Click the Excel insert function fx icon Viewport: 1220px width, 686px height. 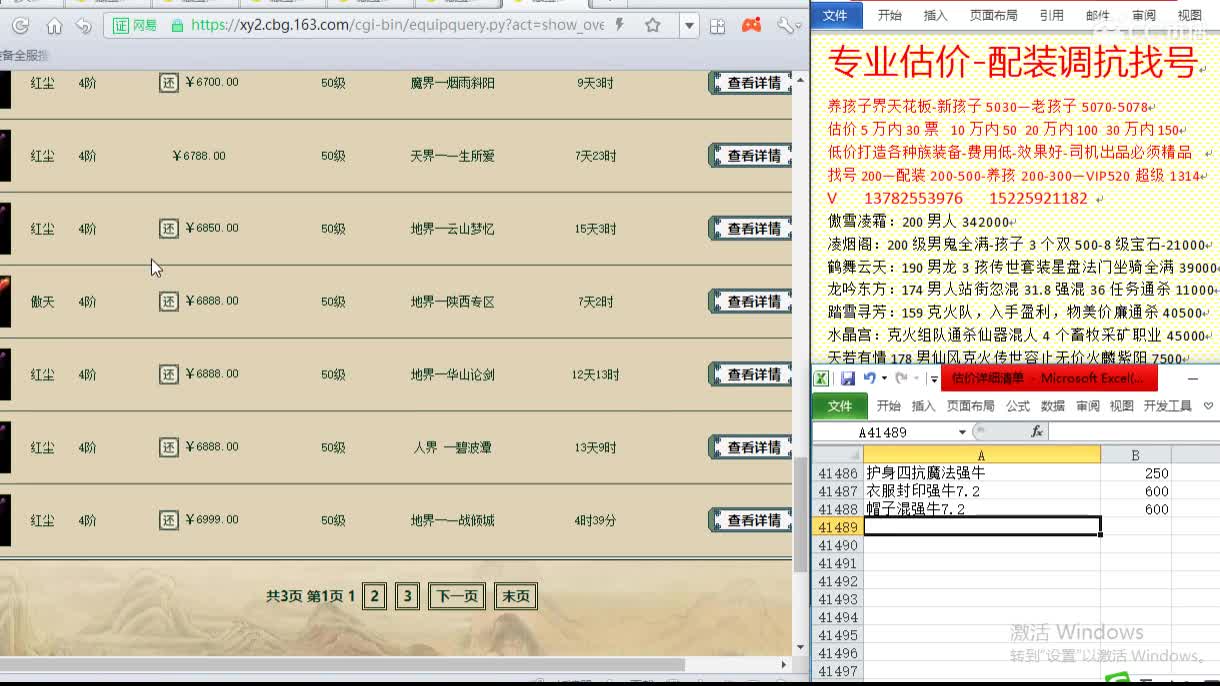1037,432
